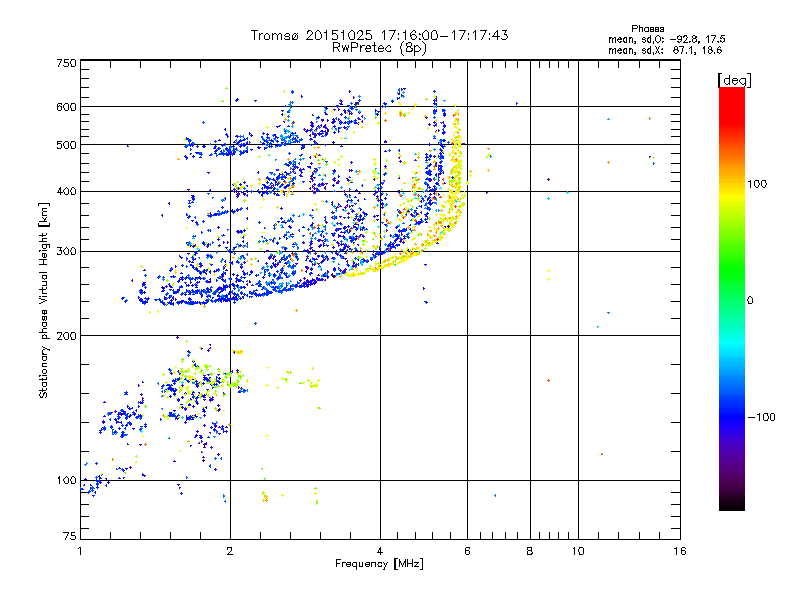The width and height of the screenshot is (800, 600).
Task: Click the black bottom of the colorbar
Action: (x=732, y=503)
